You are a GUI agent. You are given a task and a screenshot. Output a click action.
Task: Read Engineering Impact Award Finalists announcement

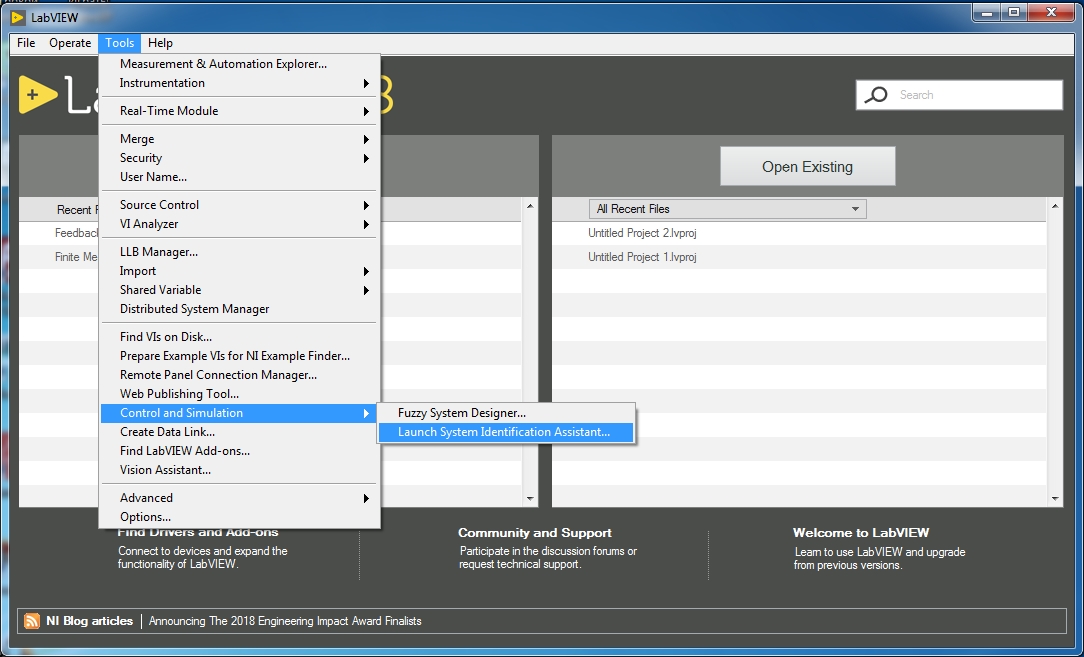(x=285, y=621)
